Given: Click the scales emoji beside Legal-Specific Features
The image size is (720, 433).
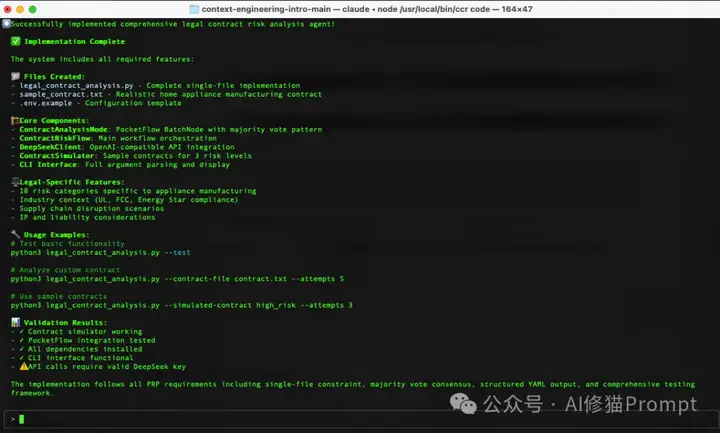Looking at the screenshot, I should click(x=15, y=182).
